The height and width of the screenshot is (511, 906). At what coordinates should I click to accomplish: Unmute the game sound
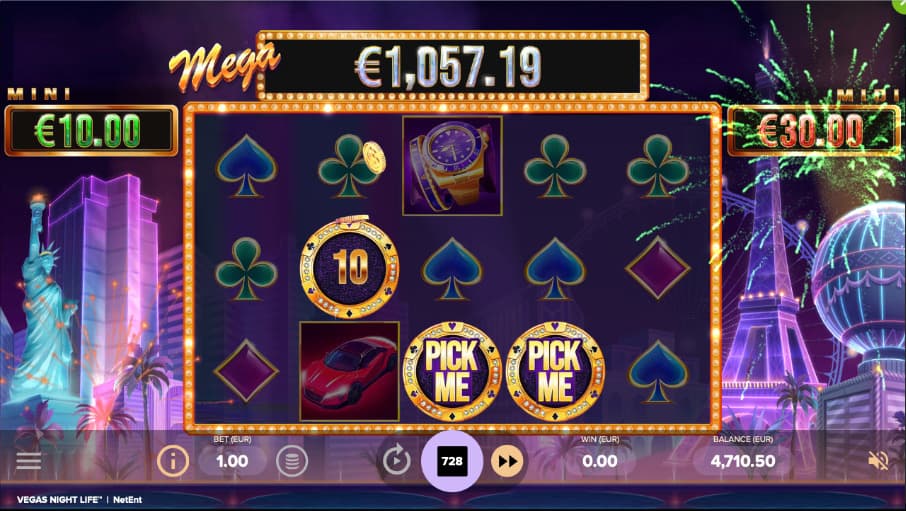point(878,461)
